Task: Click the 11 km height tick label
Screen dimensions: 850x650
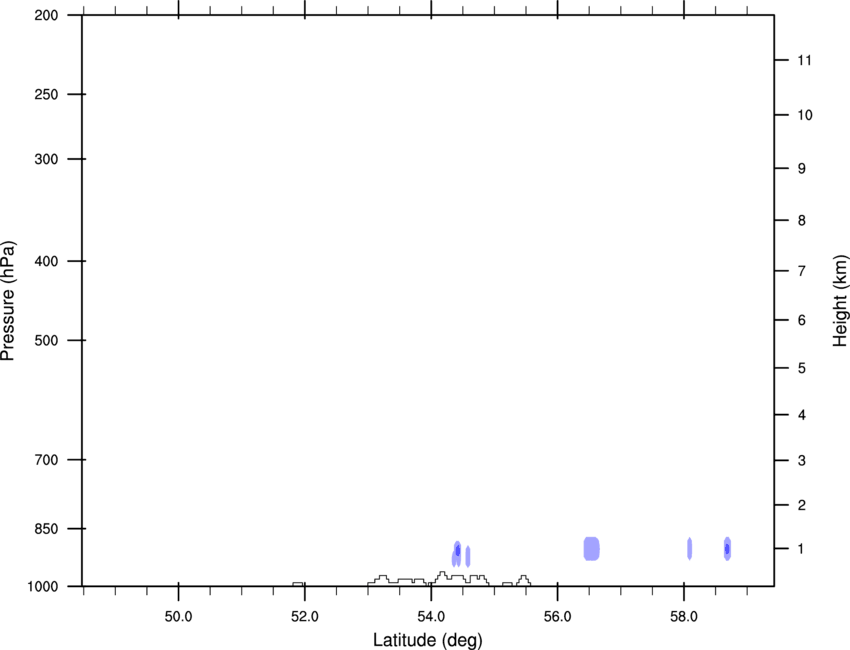Action: pyautogui.click(x=805, y=60)
